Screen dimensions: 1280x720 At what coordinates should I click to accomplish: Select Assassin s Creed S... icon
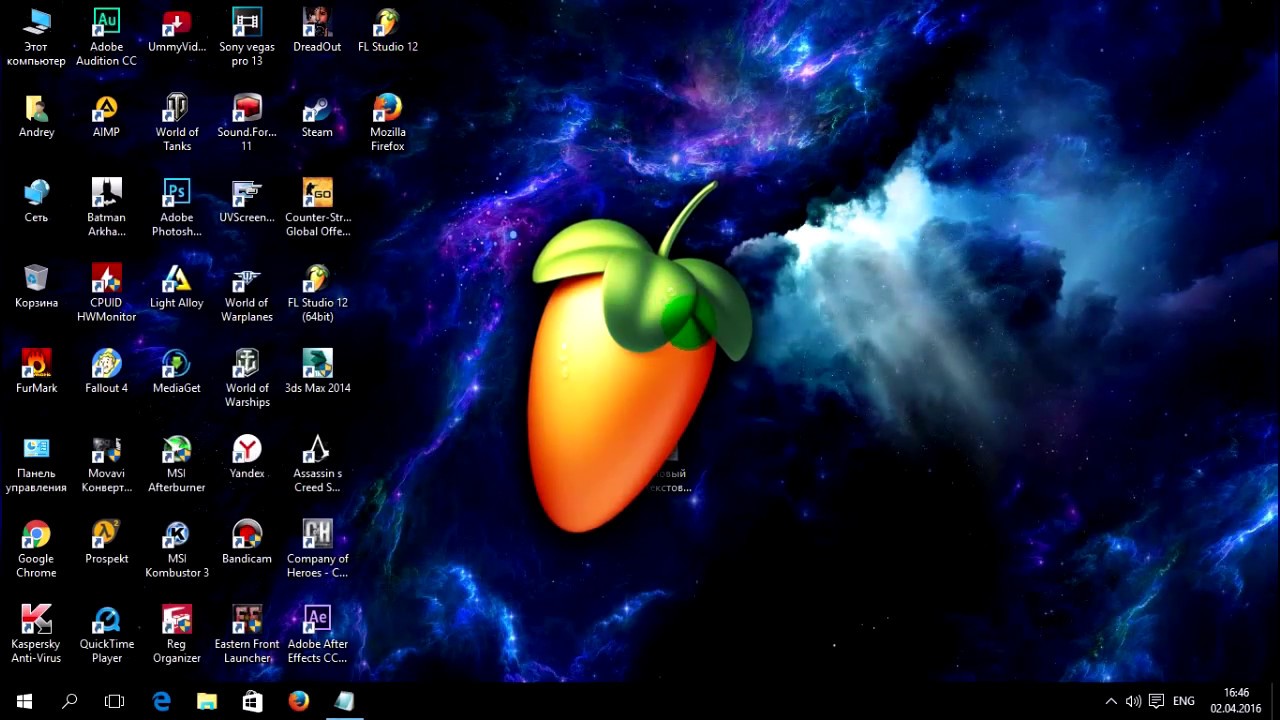(317, 463)
